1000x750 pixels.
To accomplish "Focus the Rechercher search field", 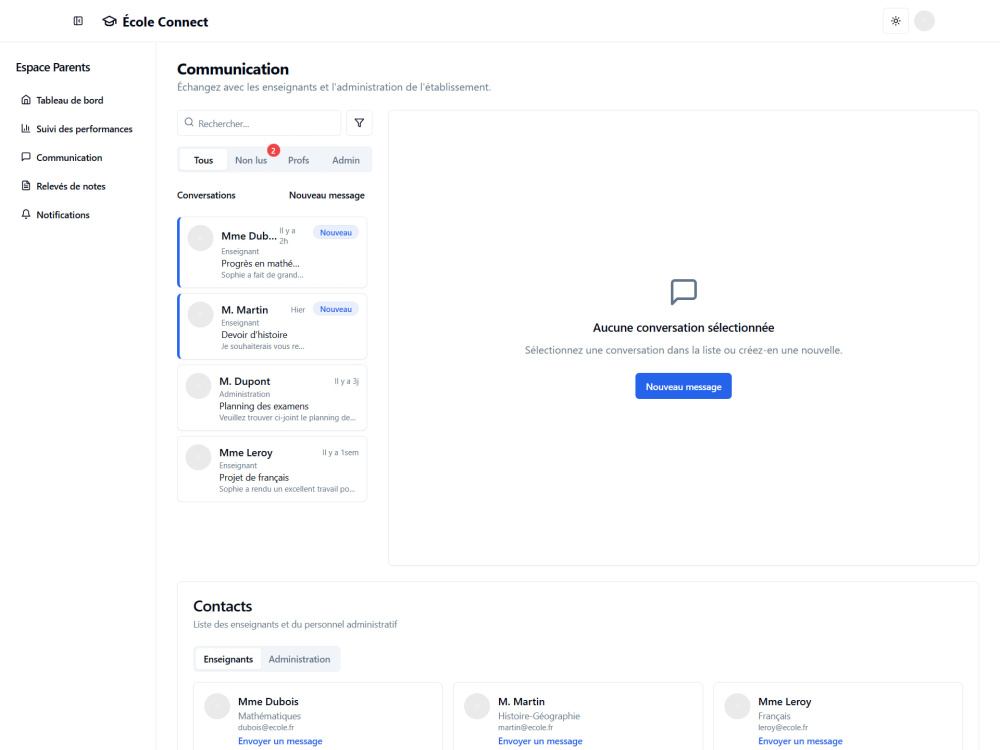I will tap(259, 123).
